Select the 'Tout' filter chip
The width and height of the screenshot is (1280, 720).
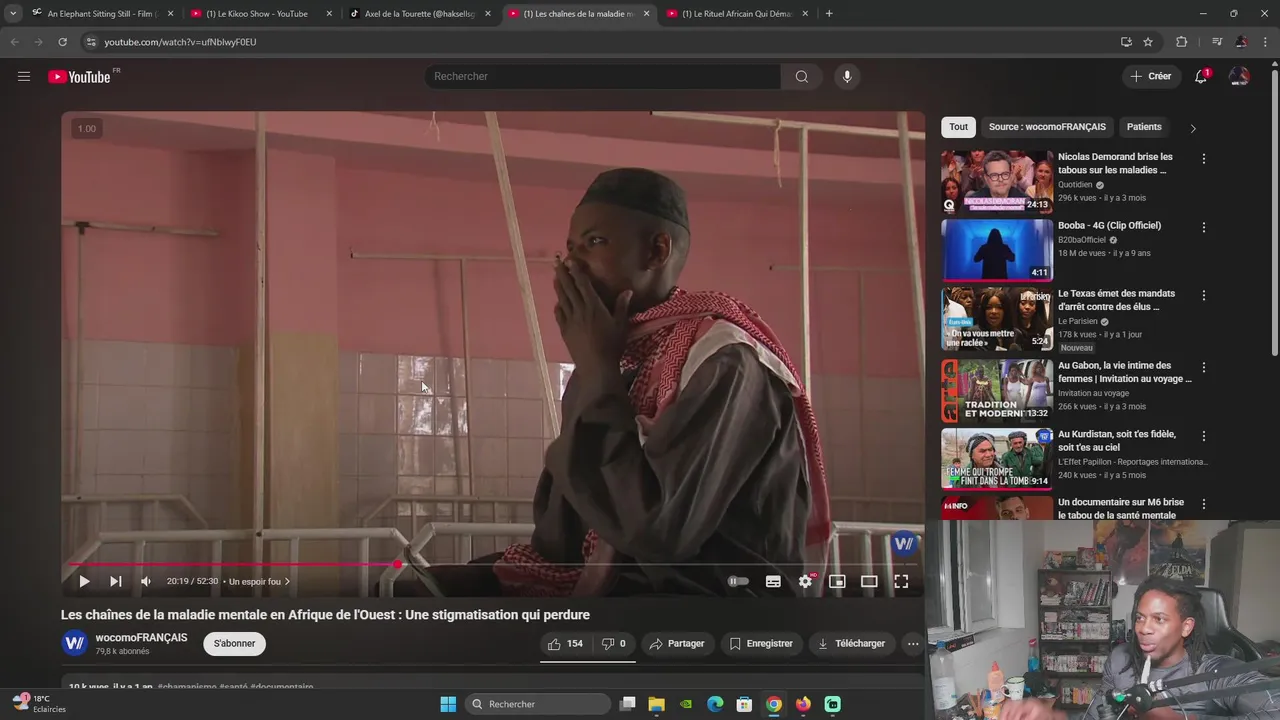(x=959, y=127)
